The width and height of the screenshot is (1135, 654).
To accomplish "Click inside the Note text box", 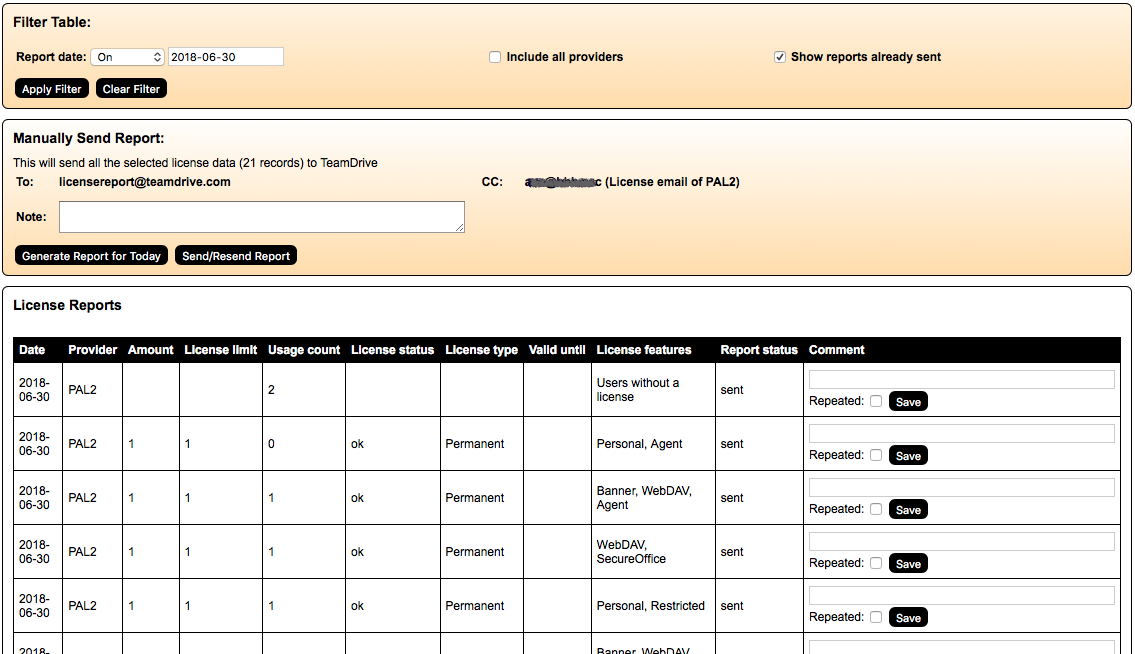I will 261,216.
